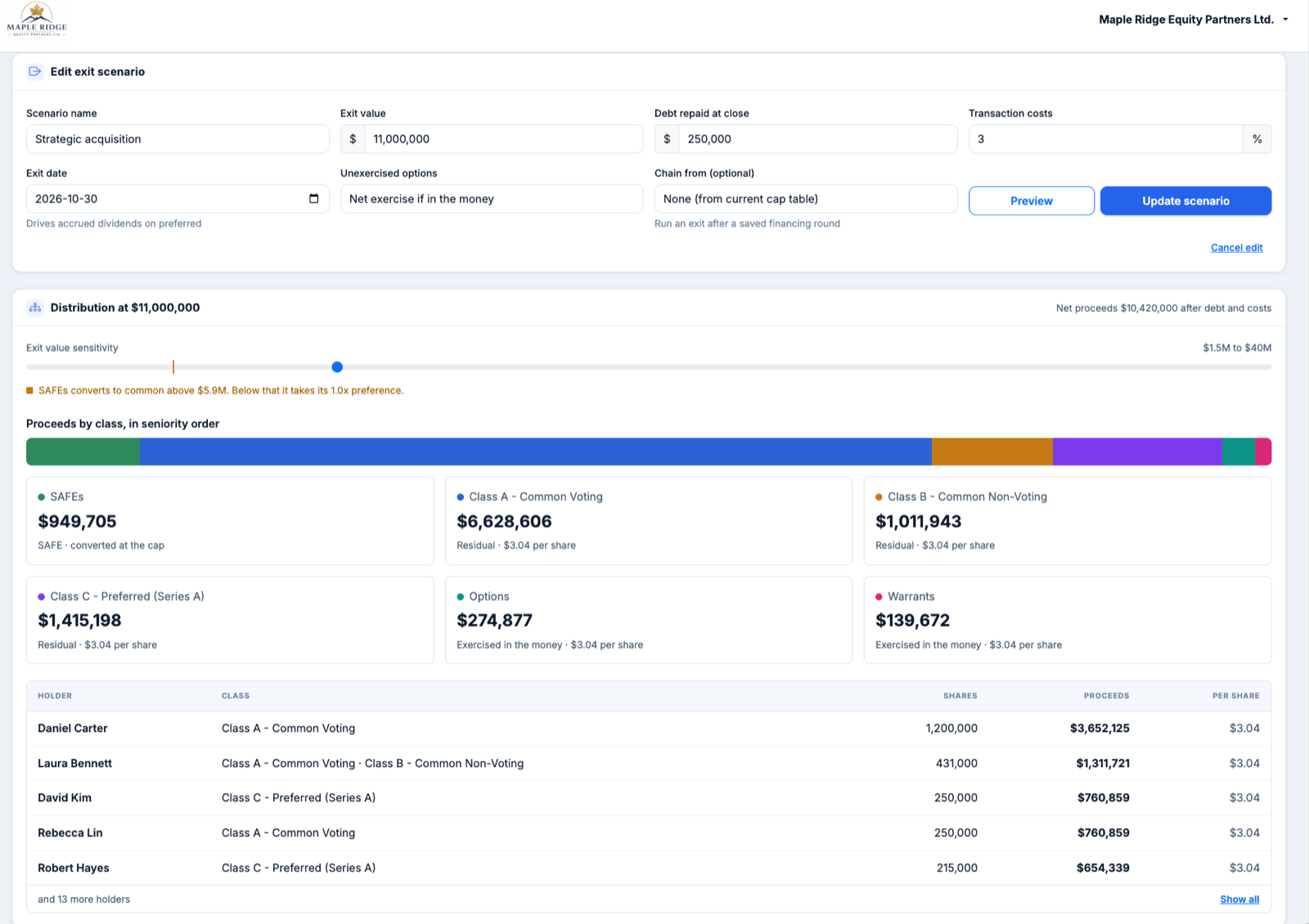
Task: Click the teal Options bar segment
Action: 1239,452
